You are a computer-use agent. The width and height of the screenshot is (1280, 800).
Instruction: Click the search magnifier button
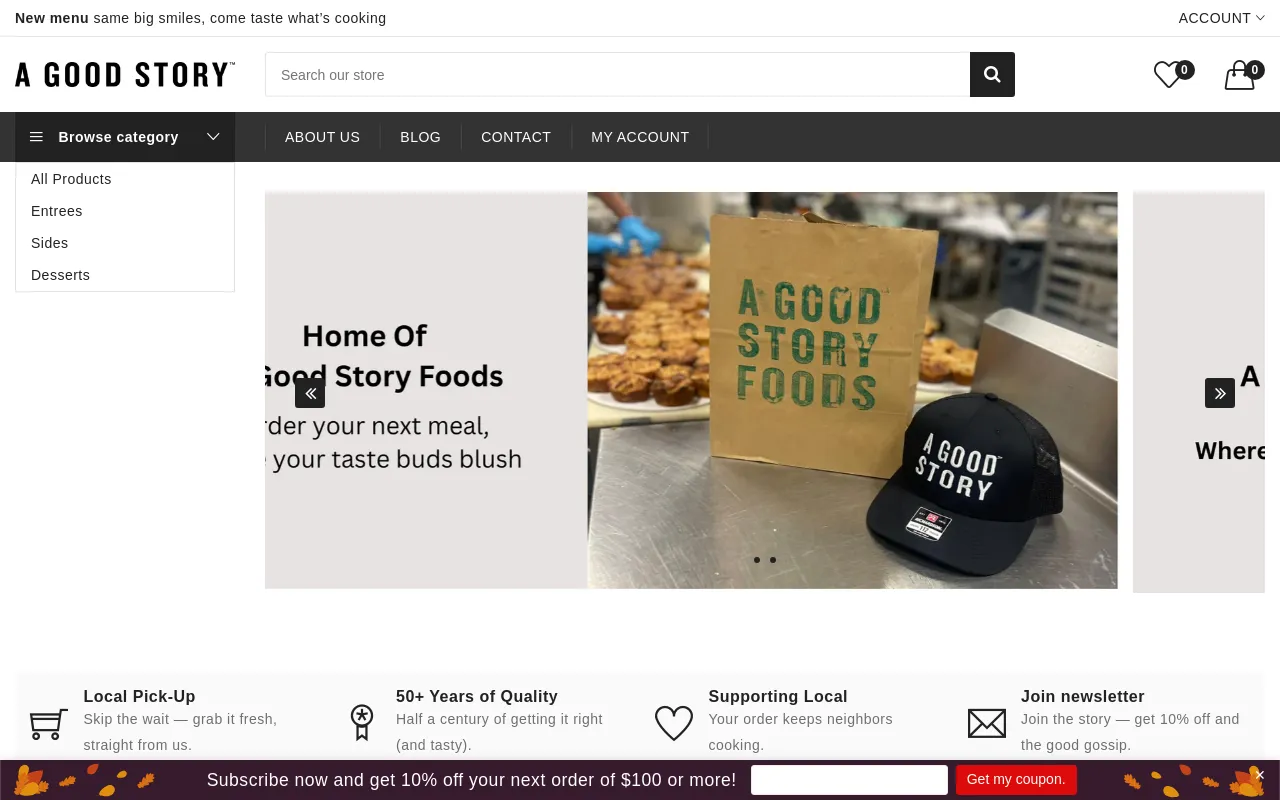point(992,75)
